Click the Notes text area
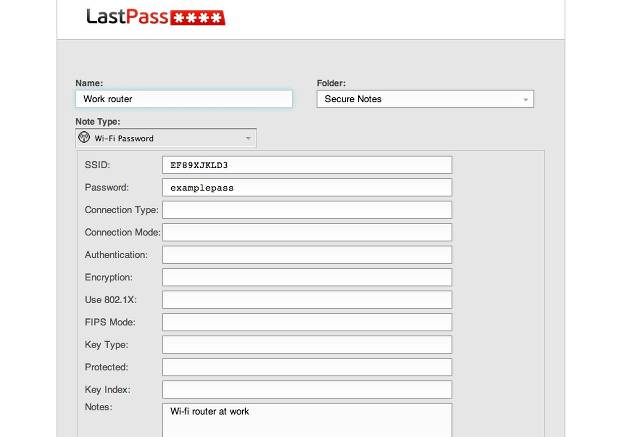This screenshot has height=437, width=640. point(307,420)
